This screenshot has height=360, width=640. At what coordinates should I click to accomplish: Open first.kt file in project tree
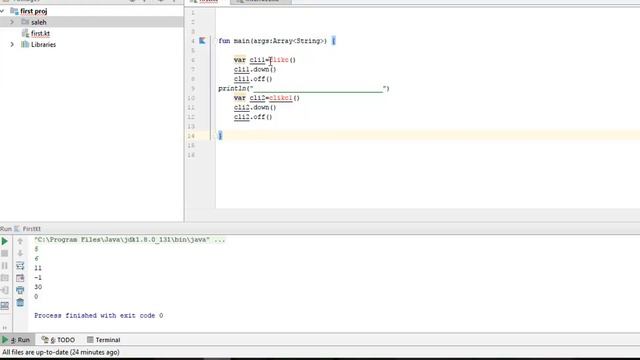[x=40, y=33]
